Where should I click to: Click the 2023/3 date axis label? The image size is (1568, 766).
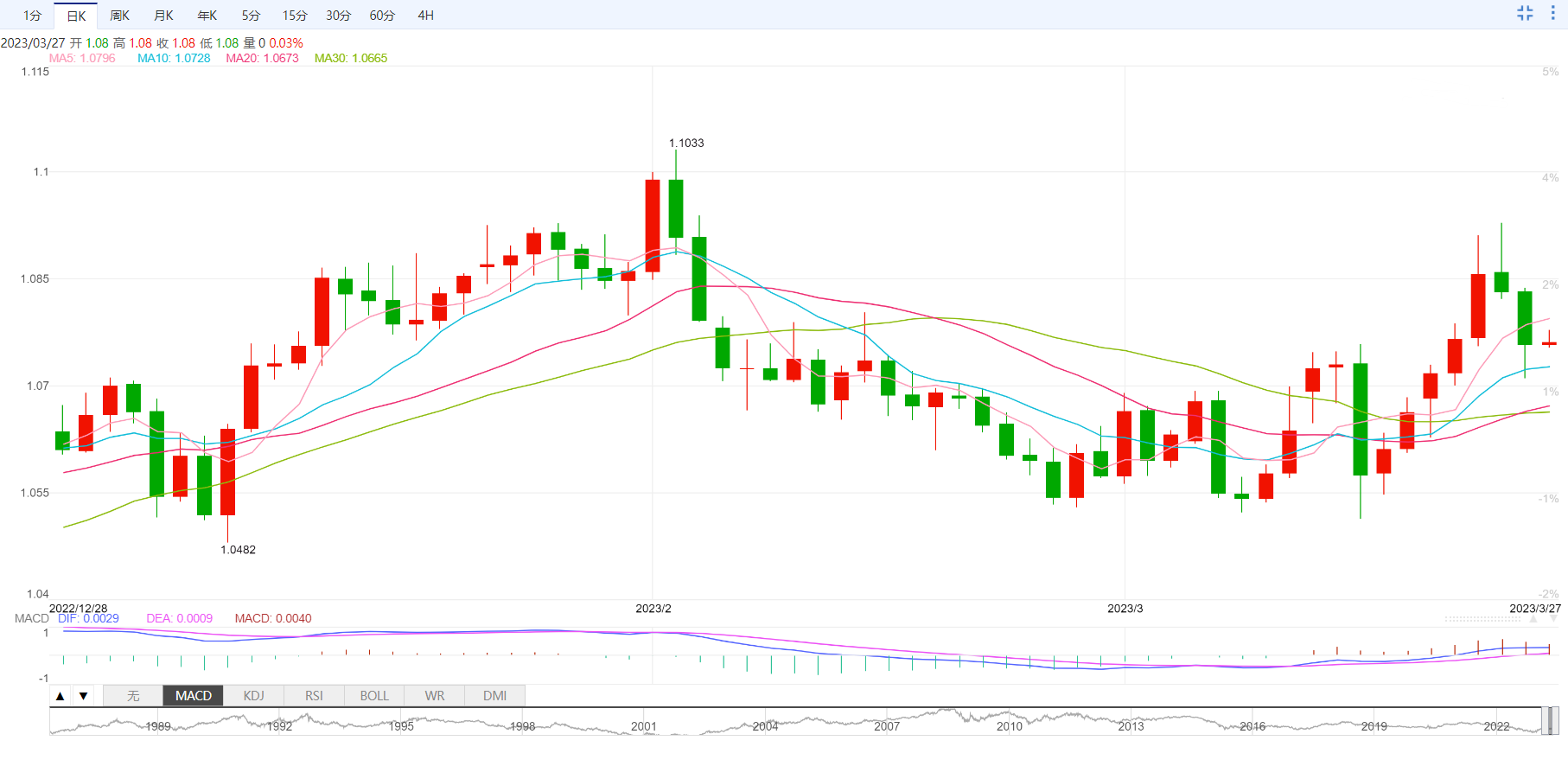[1125, 609]
